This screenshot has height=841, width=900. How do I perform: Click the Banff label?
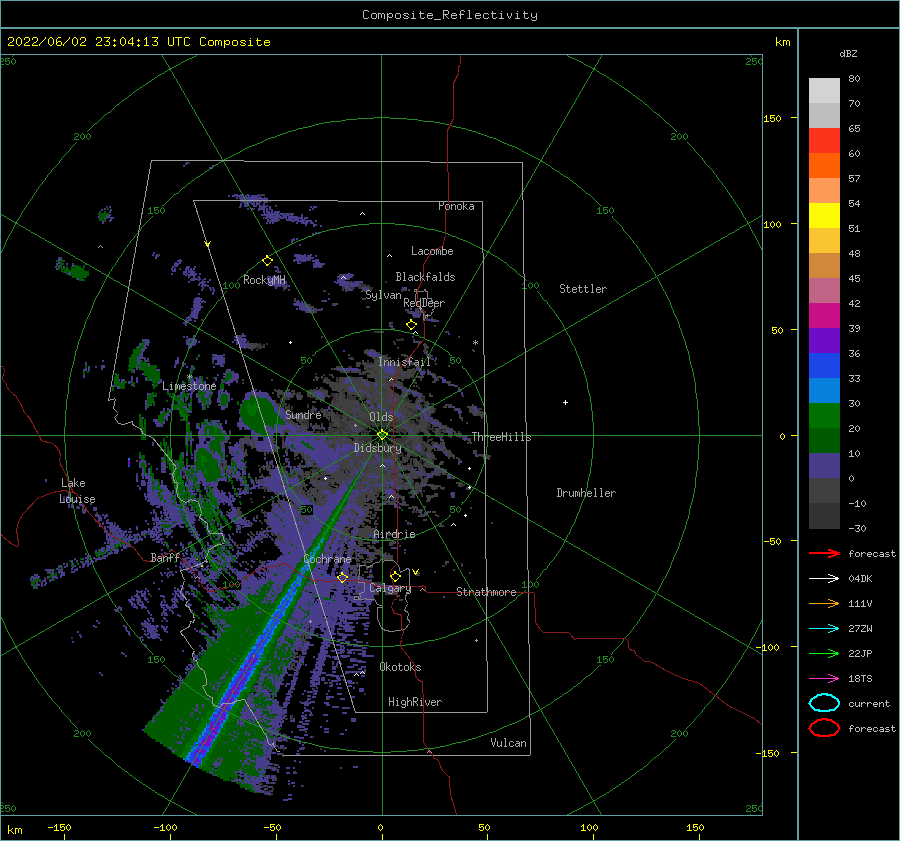(x=165, y=558)
